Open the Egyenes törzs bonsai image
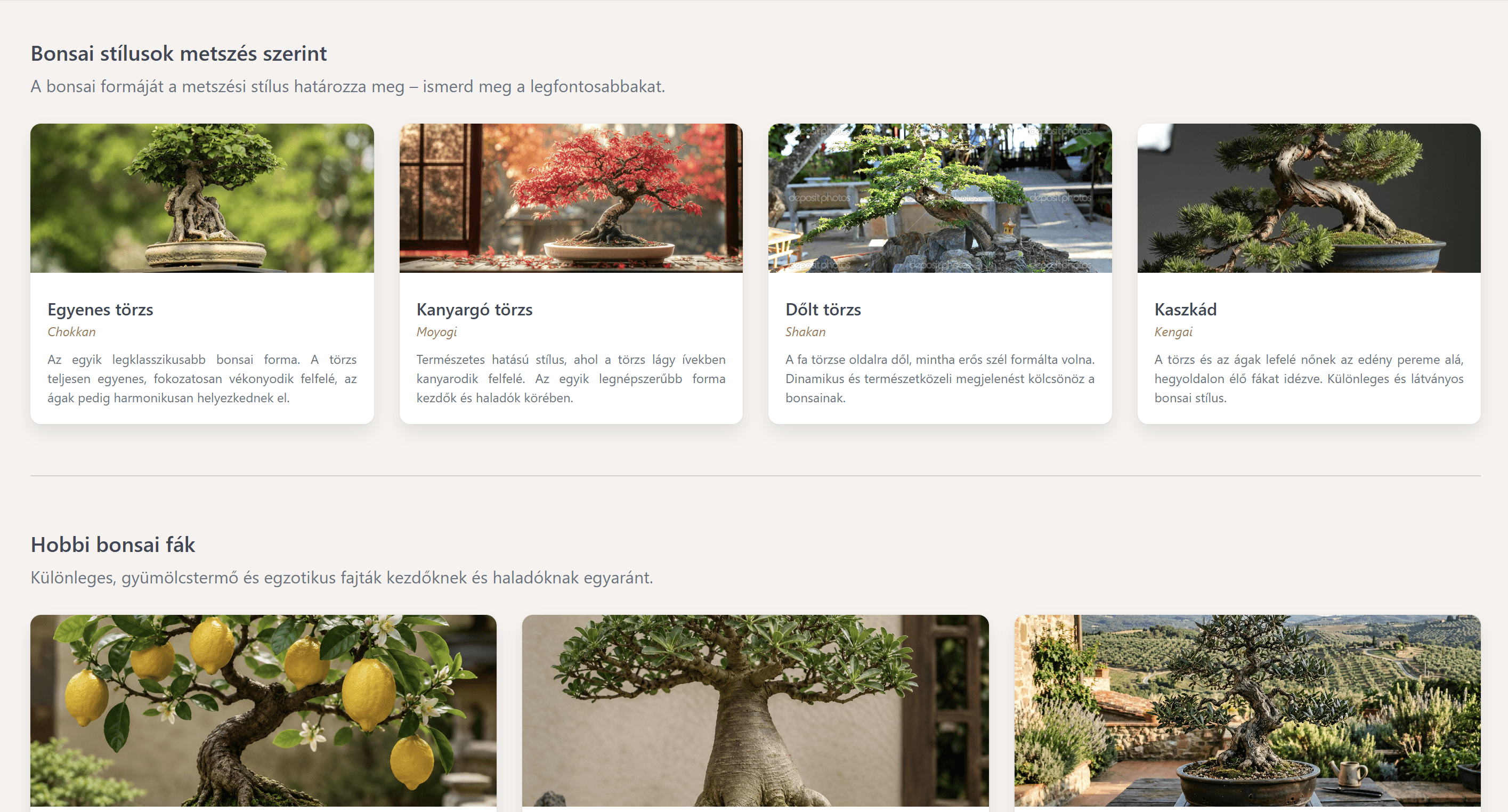The width and height of the screenshot is (1508, 812). [202, 198]
